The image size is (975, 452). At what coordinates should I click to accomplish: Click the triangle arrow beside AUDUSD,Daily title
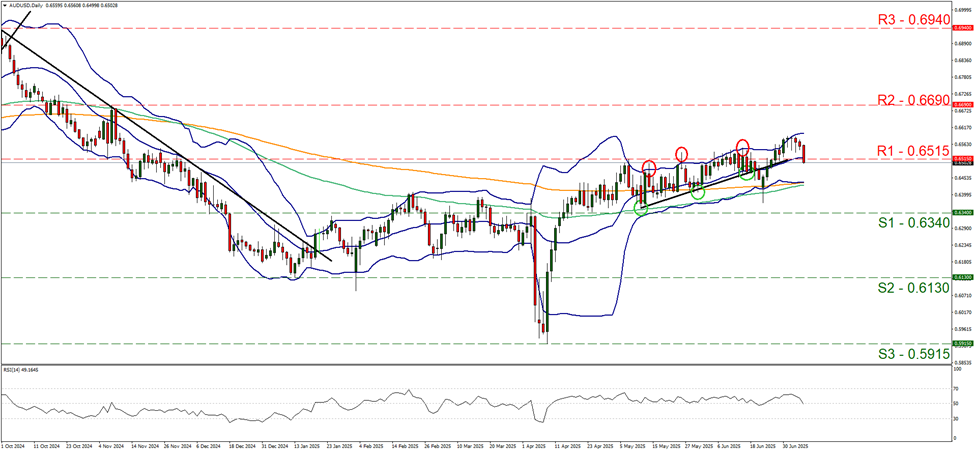pyautogui.click(x=5, y=5)
